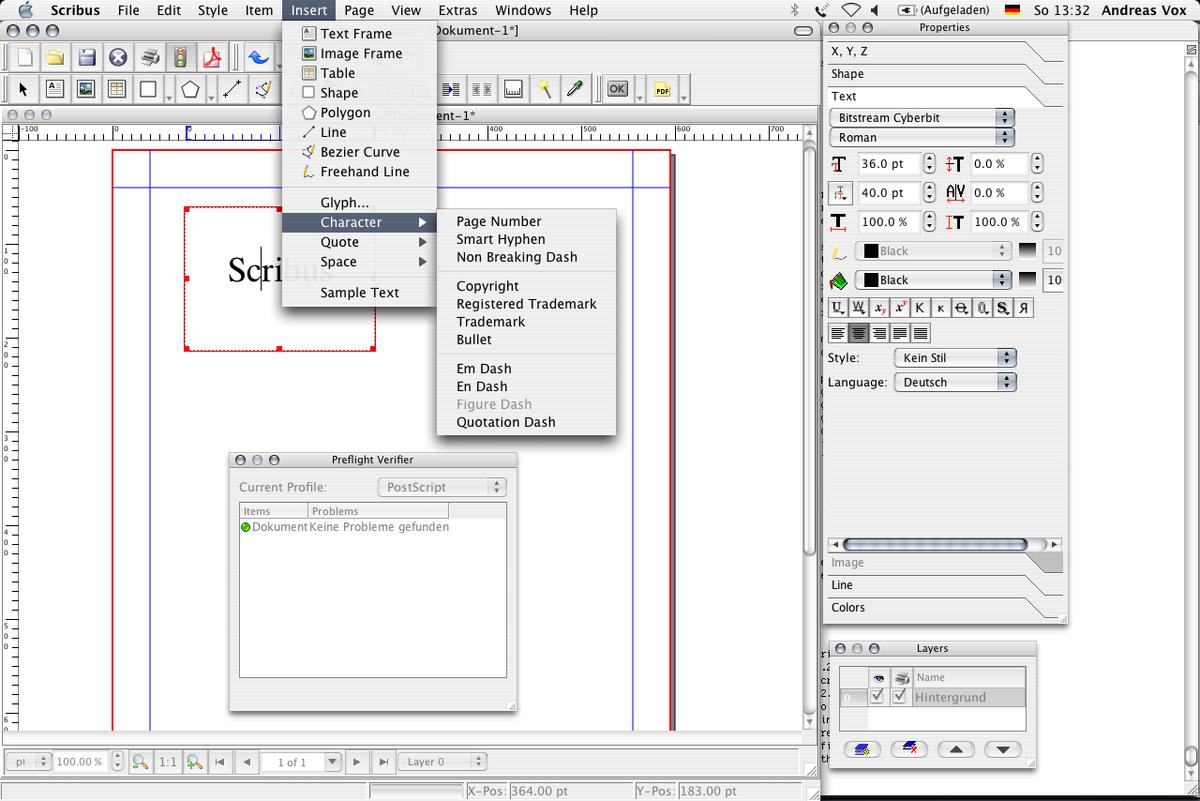
Task: Select the Copy Item Properties wand tool
Action: tap(544, 89)
